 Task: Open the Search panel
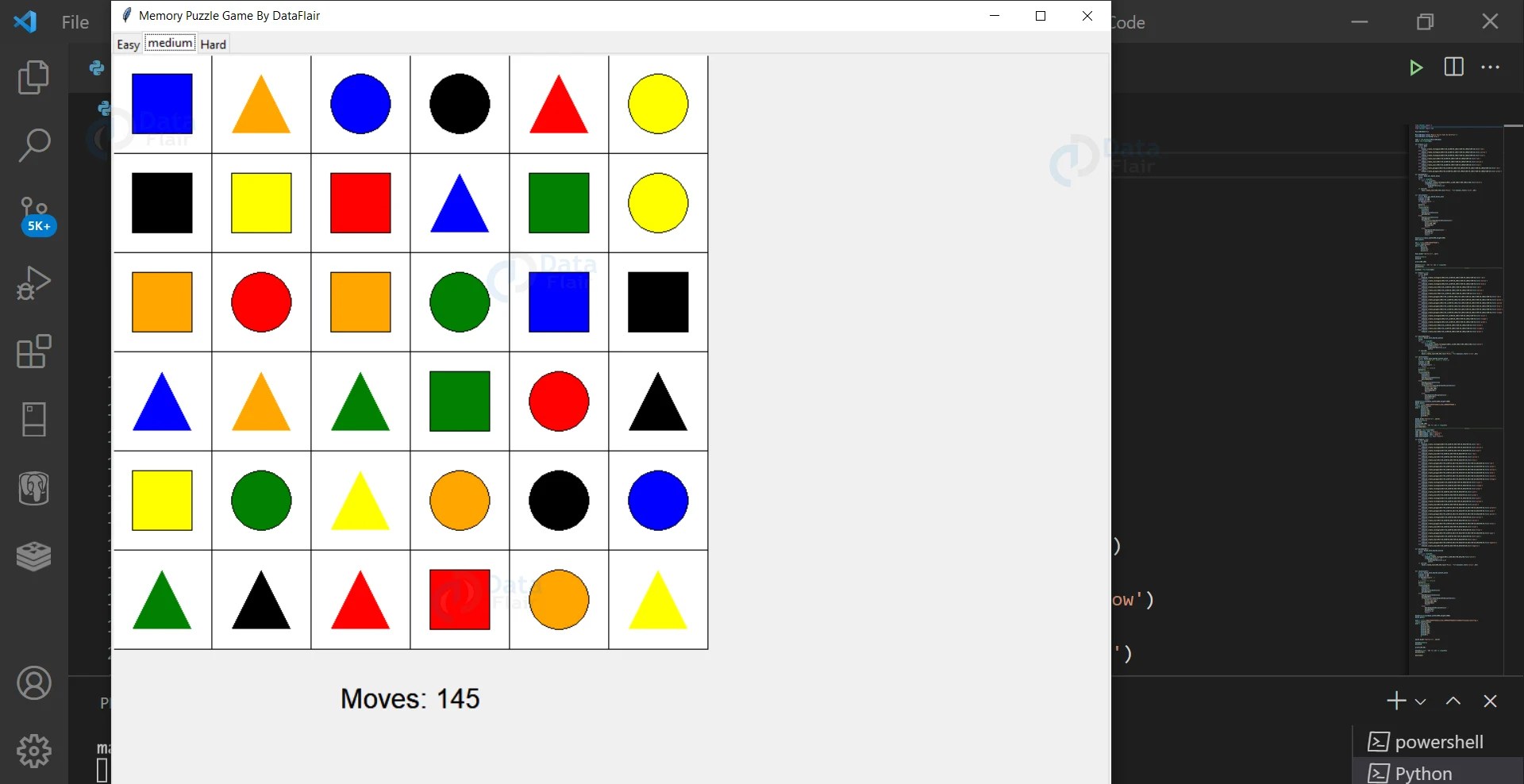[x=33, y=145]
